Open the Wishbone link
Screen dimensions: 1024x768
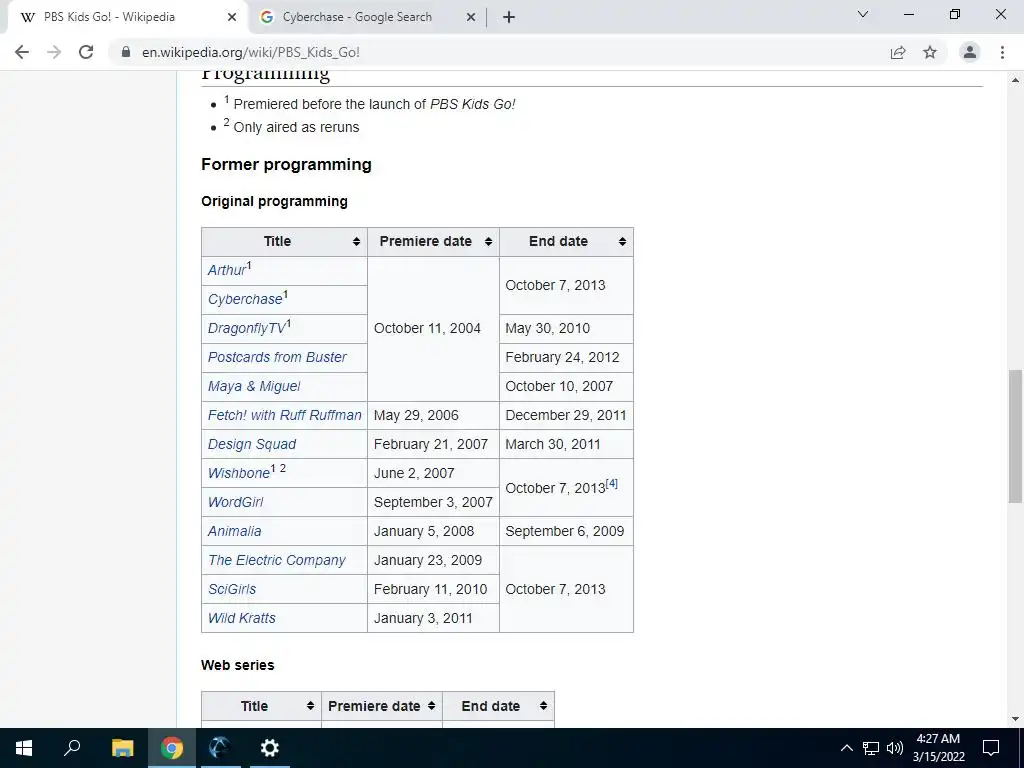tap(238, 473)
